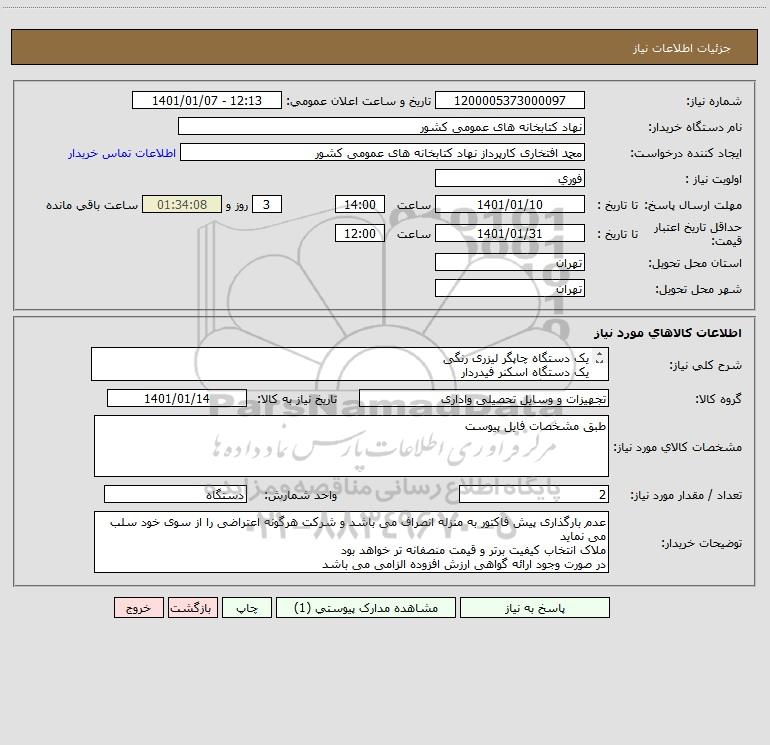Click the label 'شهر محل تحویل:'
This screenshot has width=770, height=745.
tap(698, 289)
